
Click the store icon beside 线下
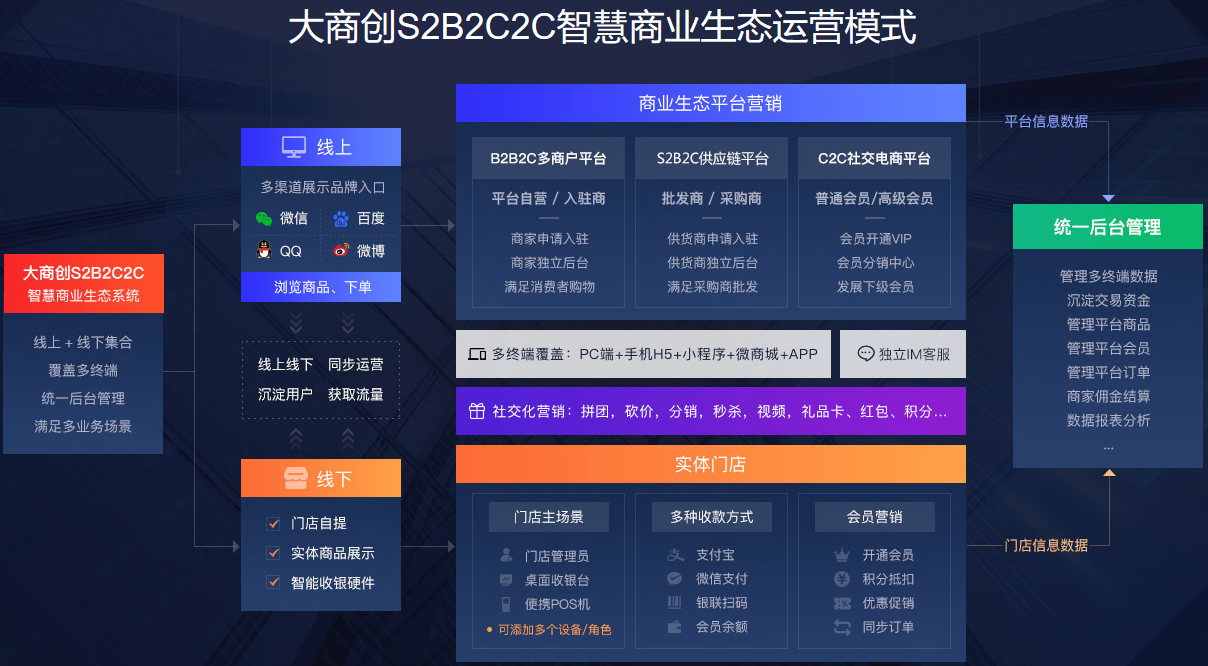click(x=293, y=479)
